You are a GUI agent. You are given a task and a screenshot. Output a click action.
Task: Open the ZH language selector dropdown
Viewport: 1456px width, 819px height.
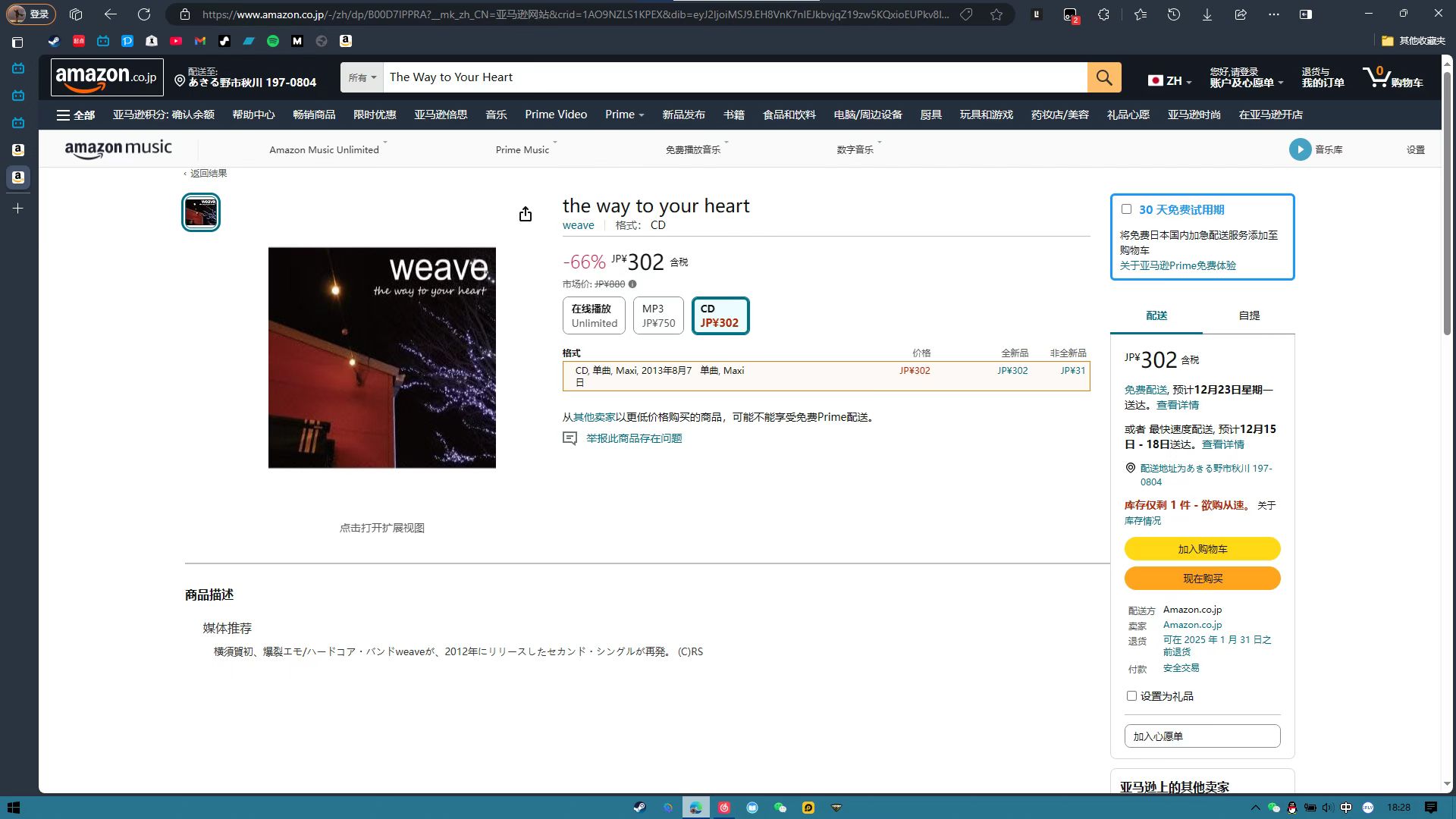coord(1170,80)
